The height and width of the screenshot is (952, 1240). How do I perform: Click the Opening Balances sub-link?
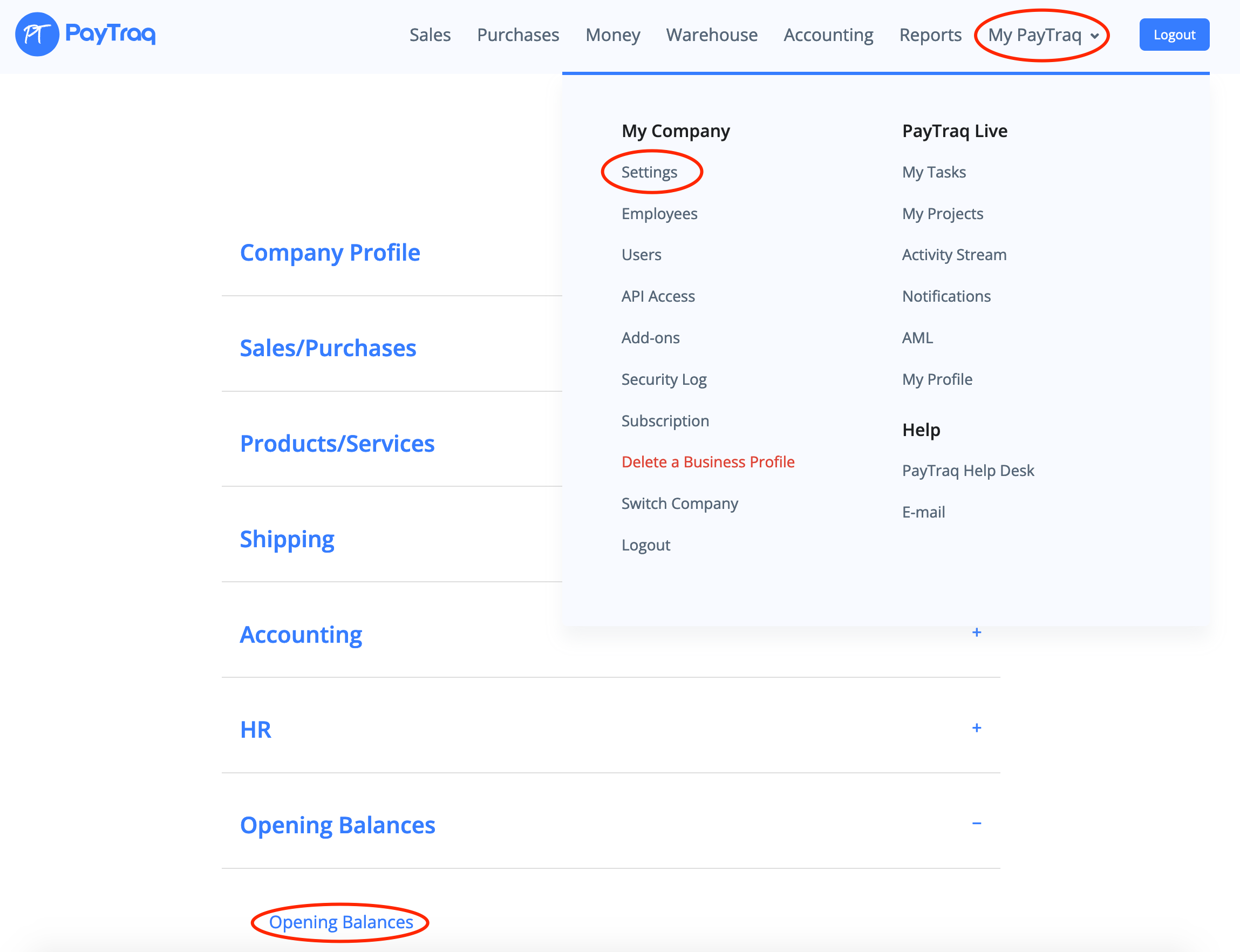pyautogui.click(x=341, y=922)
